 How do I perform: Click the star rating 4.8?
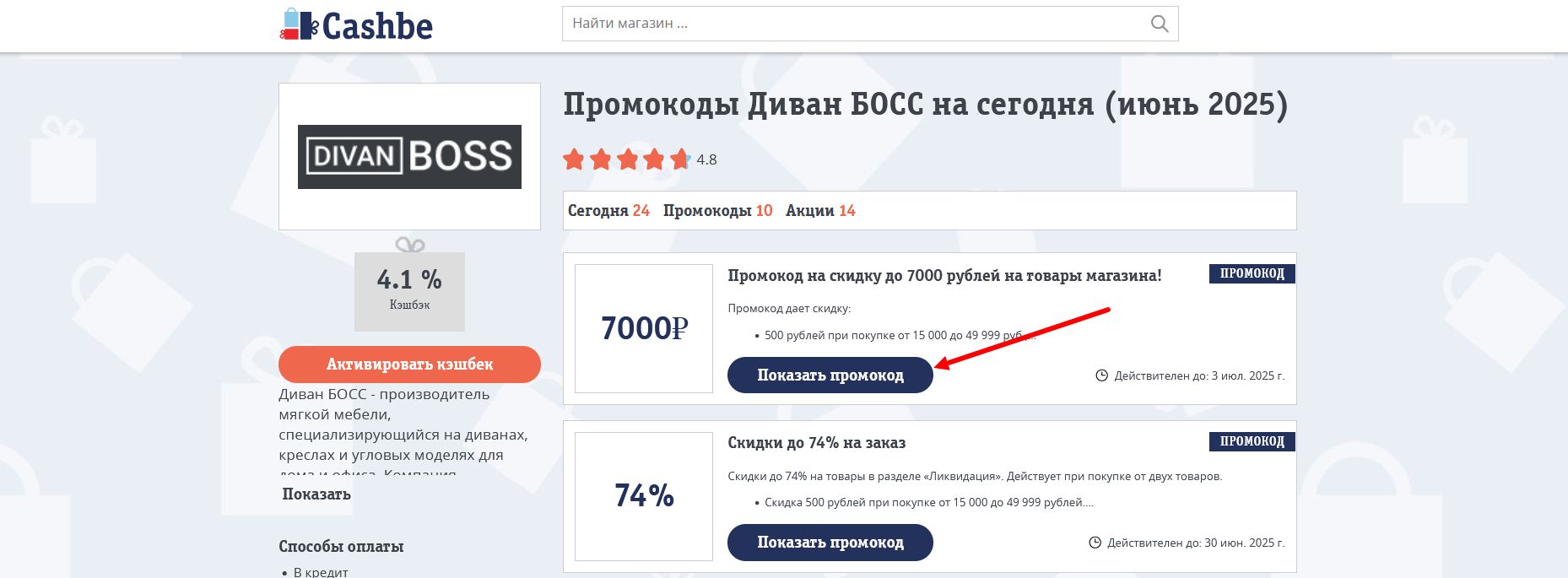[x=640, y=159]
